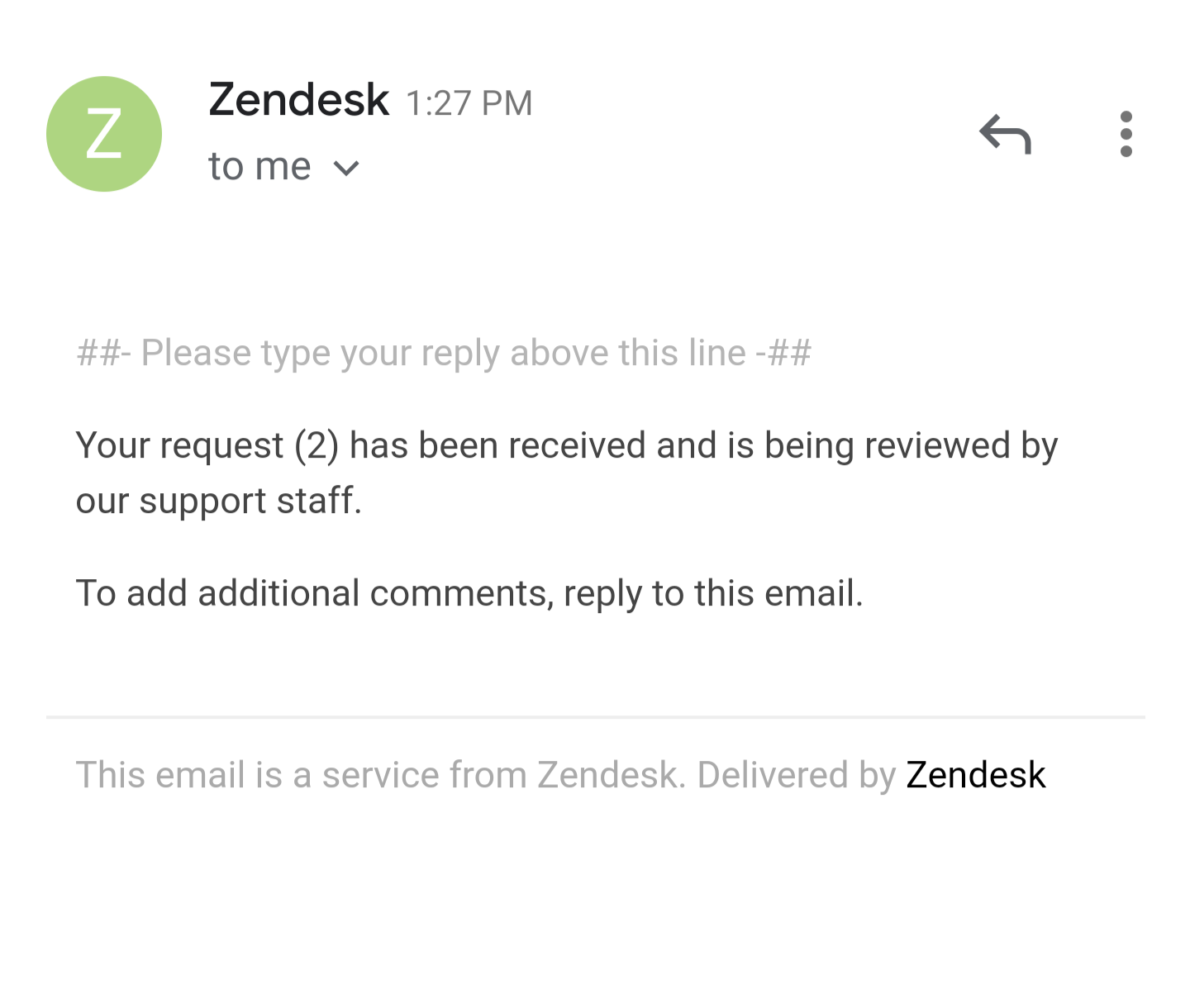Open the Zendesk link in the footer
Image resolution: width=1190 pixels, height=1008 pixels.
[976, 775]
